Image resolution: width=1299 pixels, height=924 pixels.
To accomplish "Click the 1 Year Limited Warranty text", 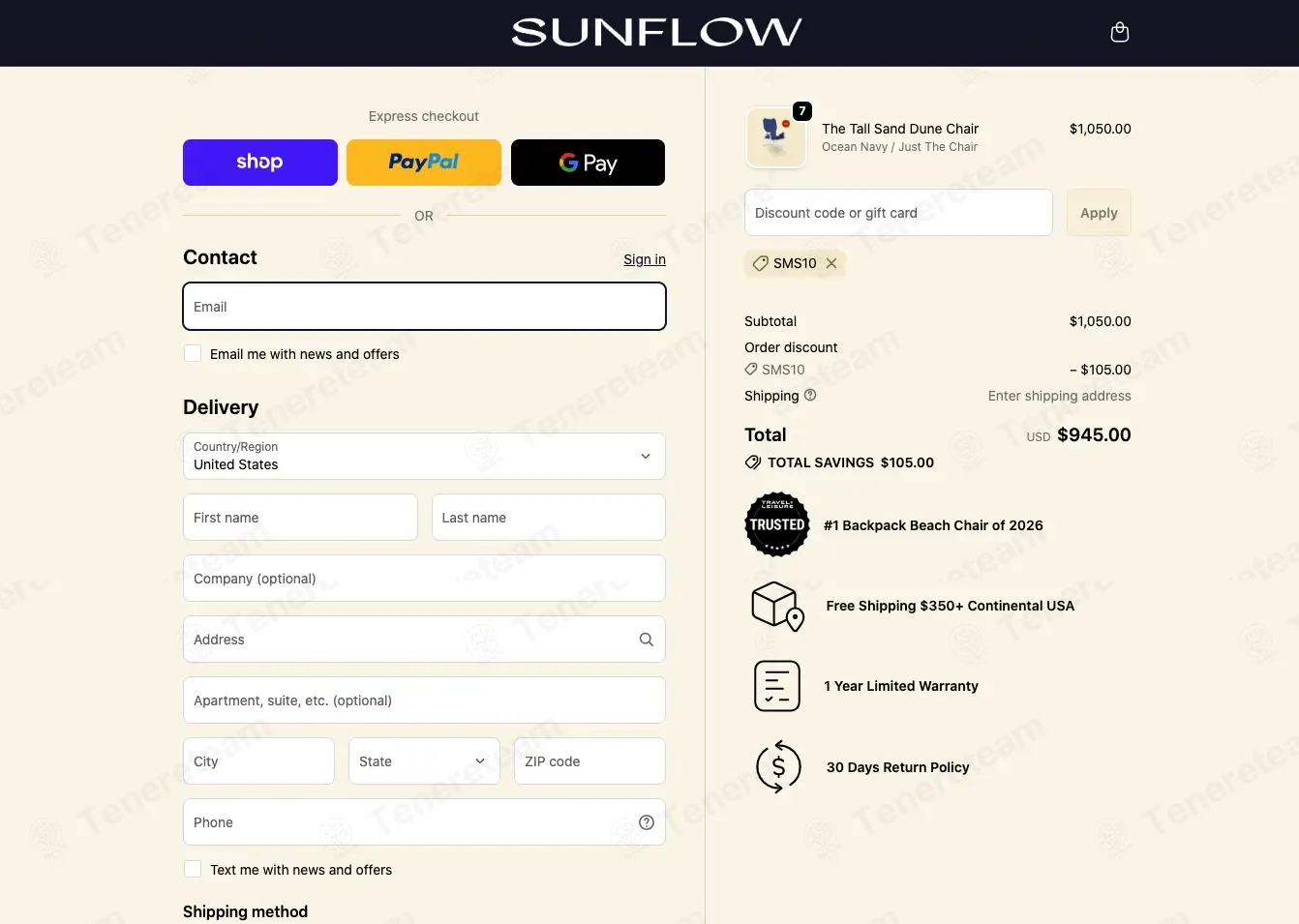I will click(901, 686).
